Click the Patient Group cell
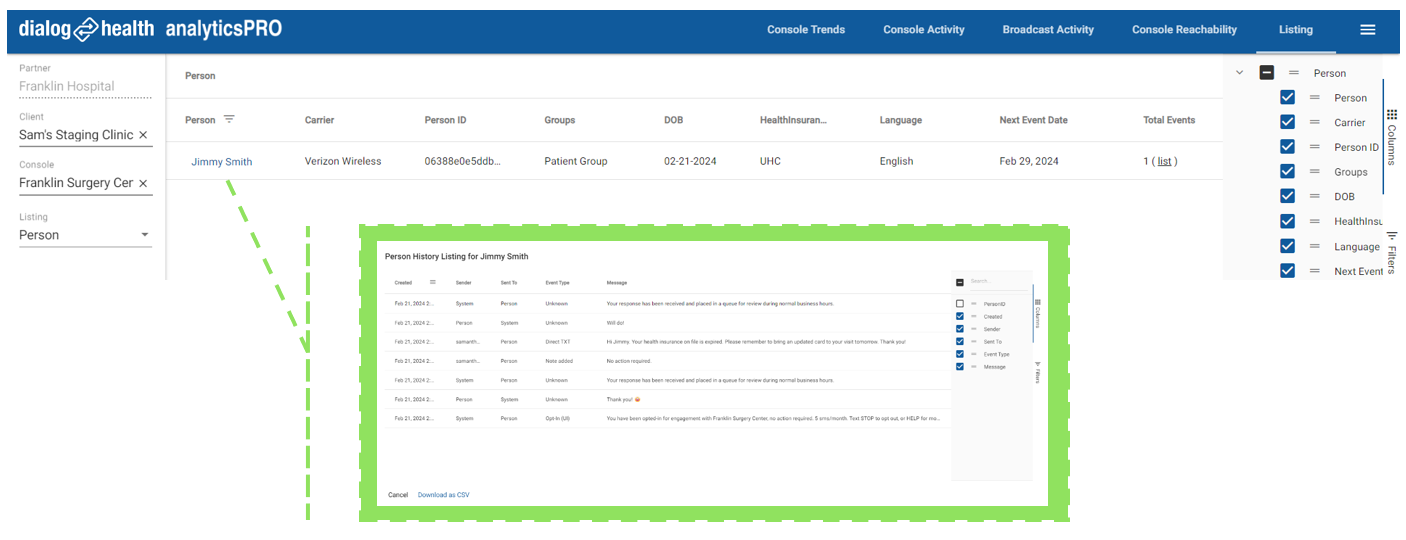 (576, 162)
